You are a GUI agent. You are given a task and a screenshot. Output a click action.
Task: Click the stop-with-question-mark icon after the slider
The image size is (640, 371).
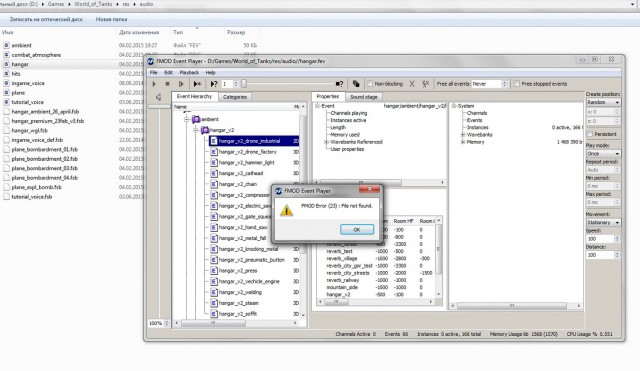point(339,84)
